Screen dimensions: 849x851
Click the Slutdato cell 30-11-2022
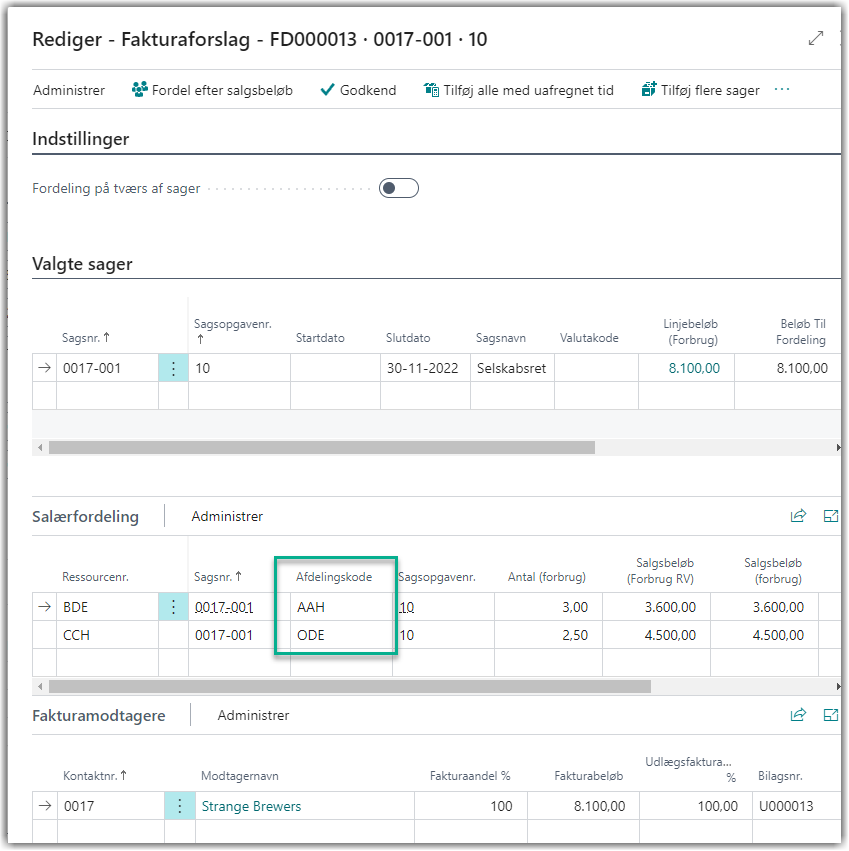pyautogui.click(x=426, y=369)
